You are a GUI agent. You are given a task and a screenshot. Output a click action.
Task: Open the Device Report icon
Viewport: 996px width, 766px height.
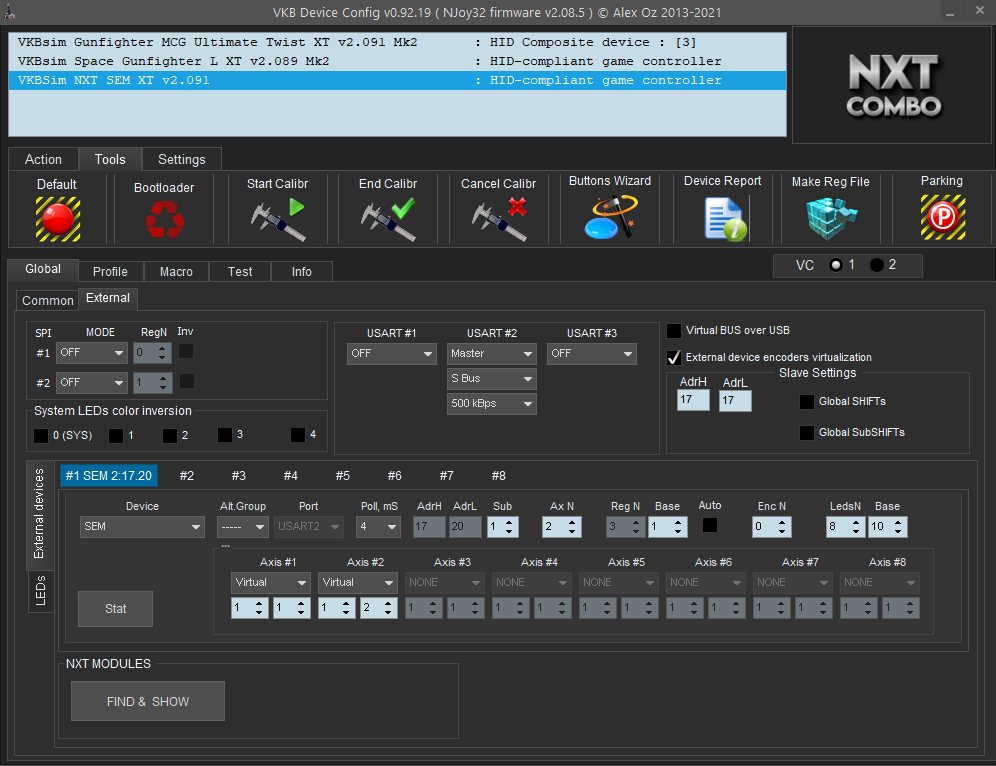coord(722,218)
